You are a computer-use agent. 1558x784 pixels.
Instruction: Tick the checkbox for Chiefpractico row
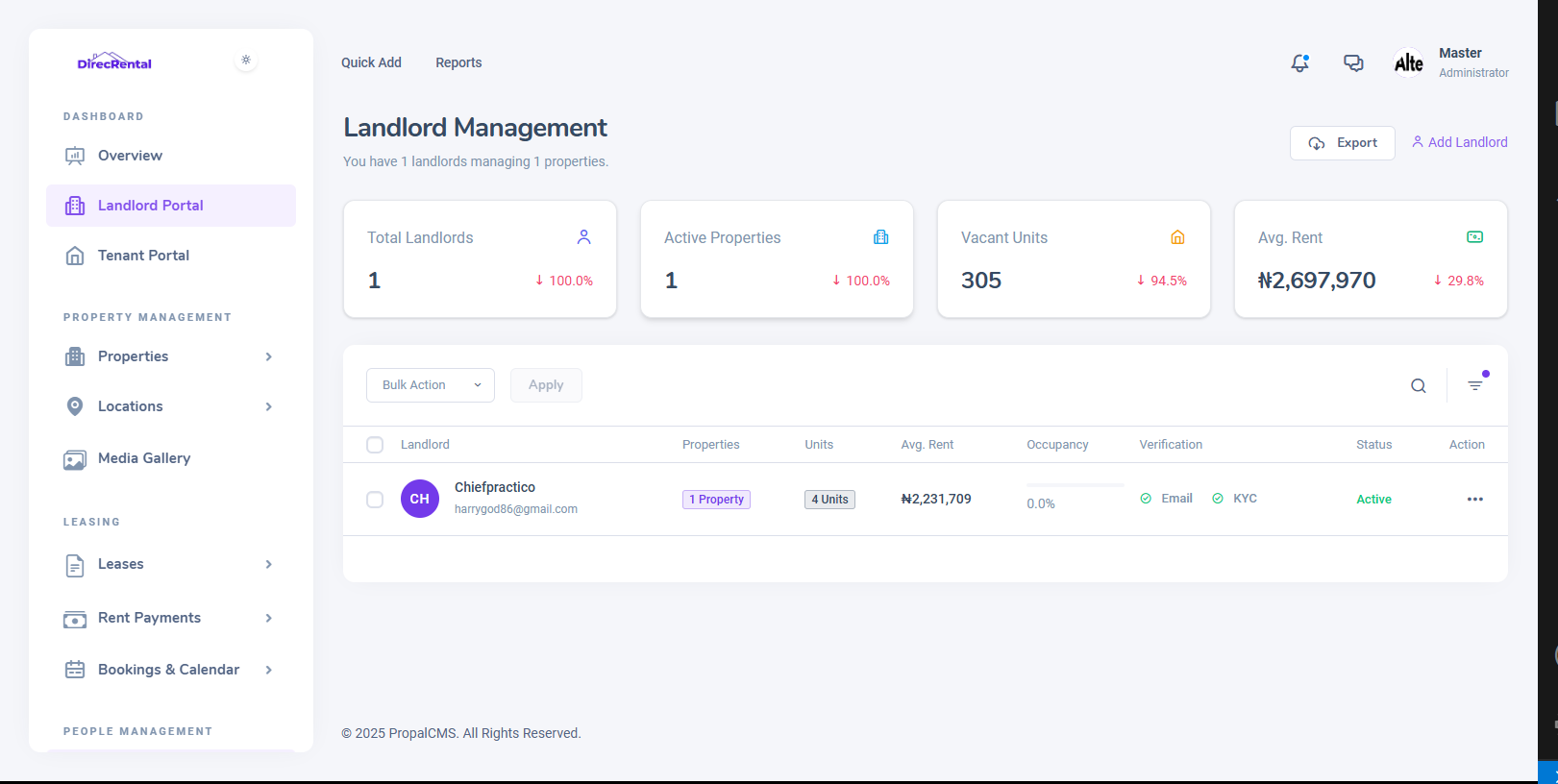pos(375,500)
